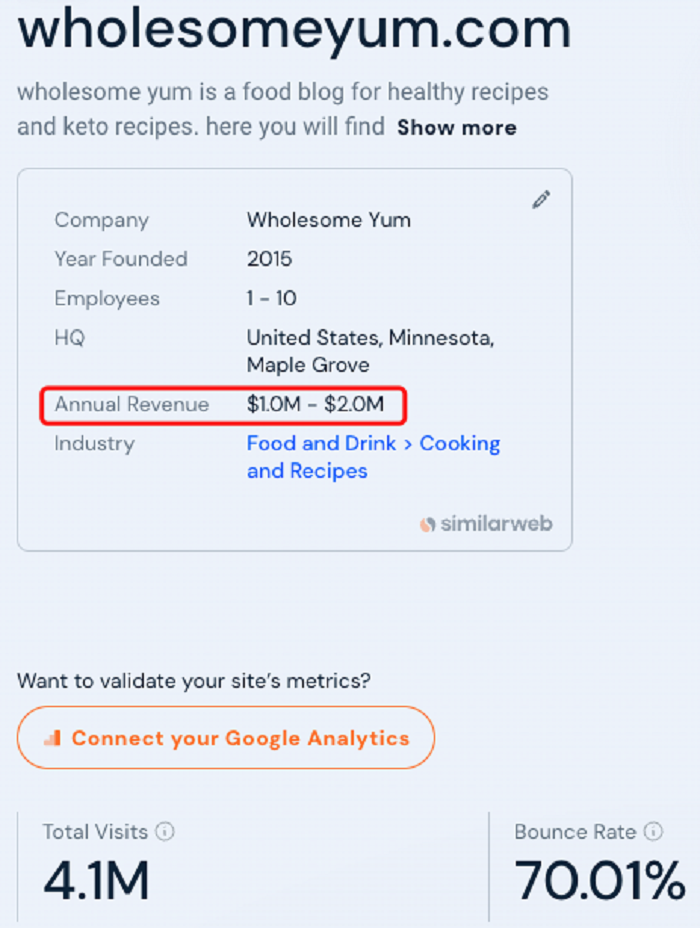700x928 pixels.
Task: Select the Annual Revenue value $1.0M - $2.0M
Action: (315, 404)
